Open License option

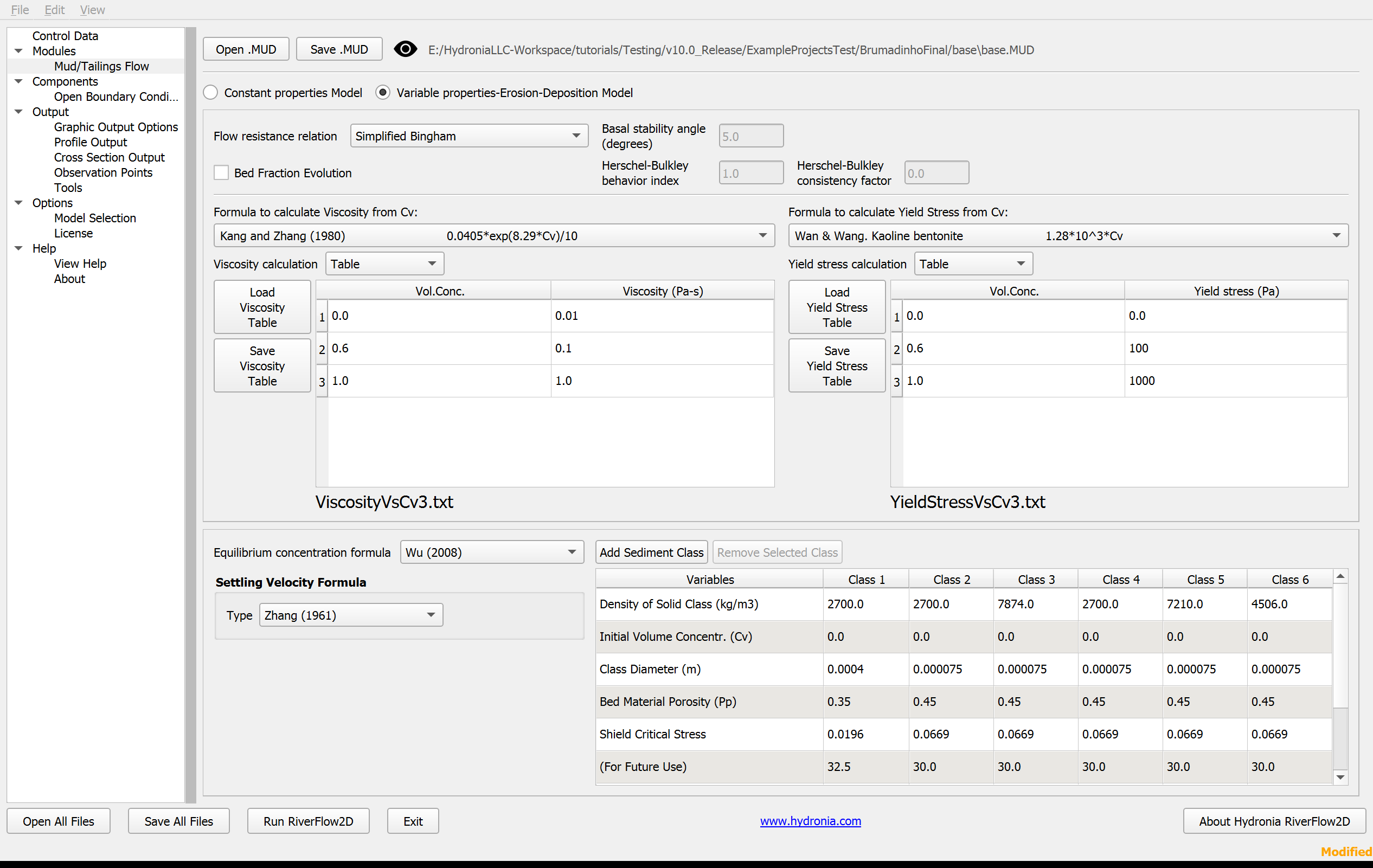74,234
